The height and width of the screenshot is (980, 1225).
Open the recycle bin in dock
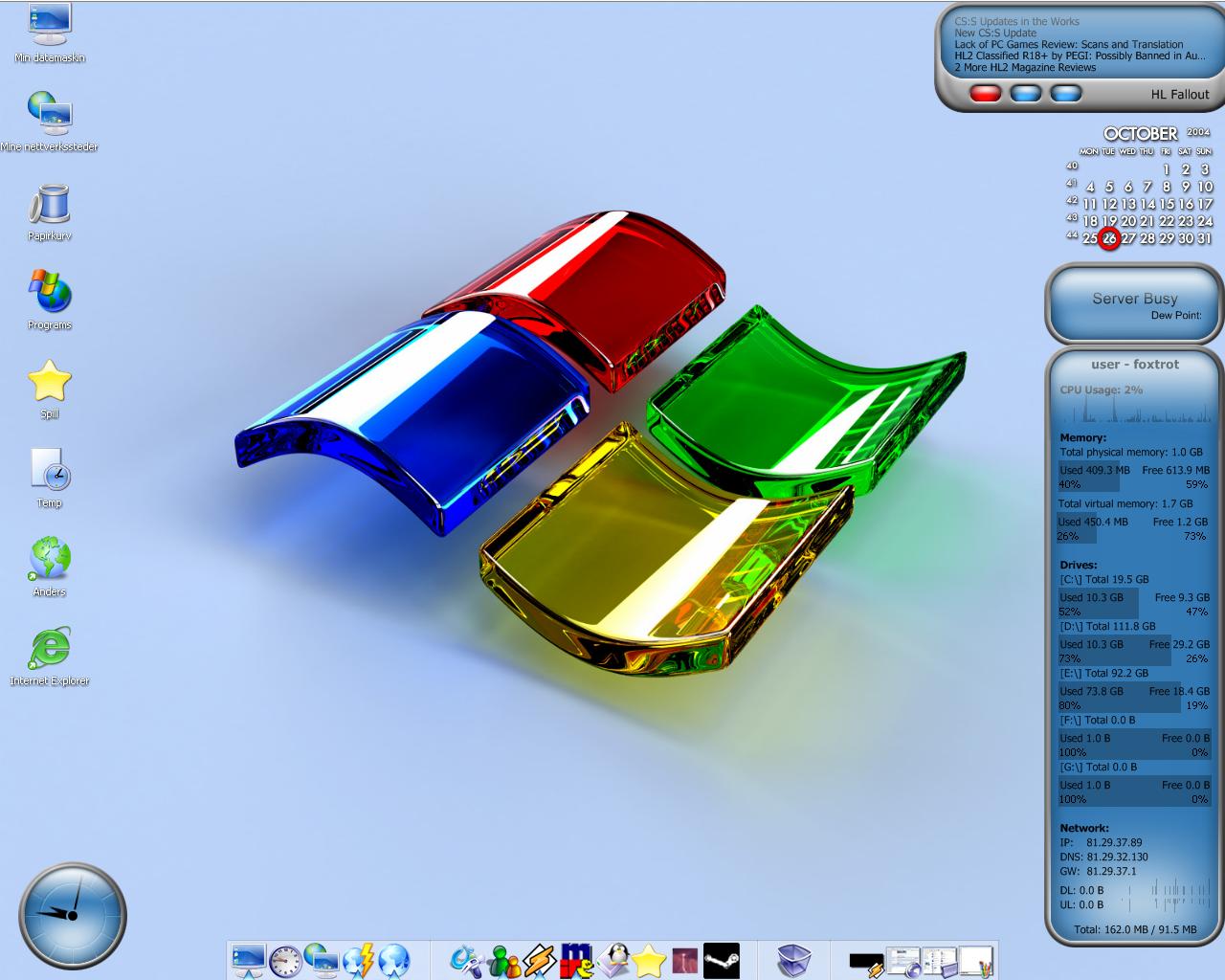pos(793,961)
